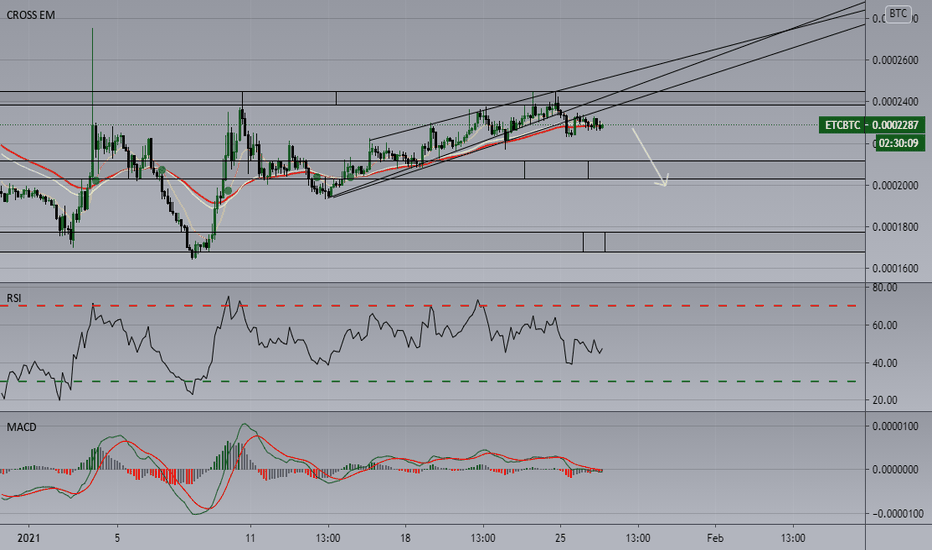This screenshot has height=550, width=932.
Task: Click the 11 date label on time axis
Action: [250, 538]
